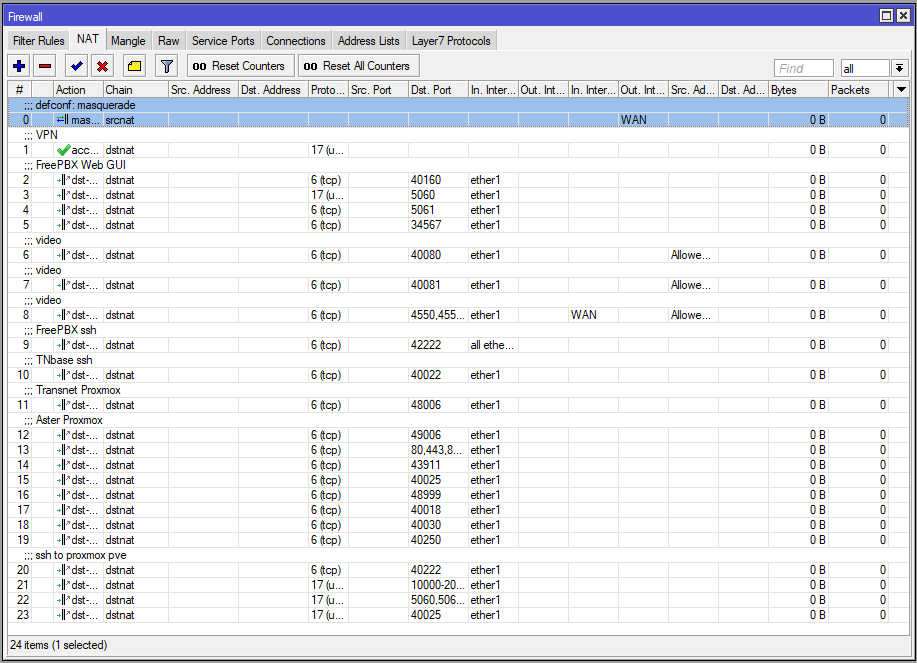This screenshot has height=663, width=917.
Task: Click dst-nat icon on rule 9 FreePBX ssh
Action: pyautogui.click(x=63, y=345)
